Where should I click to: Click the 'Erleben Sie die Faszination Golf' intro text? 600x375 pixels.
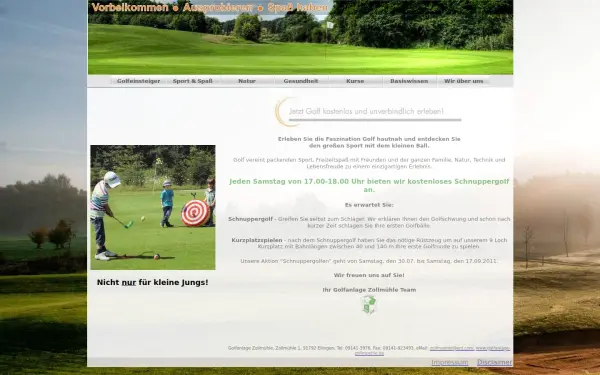click(369, 142)
